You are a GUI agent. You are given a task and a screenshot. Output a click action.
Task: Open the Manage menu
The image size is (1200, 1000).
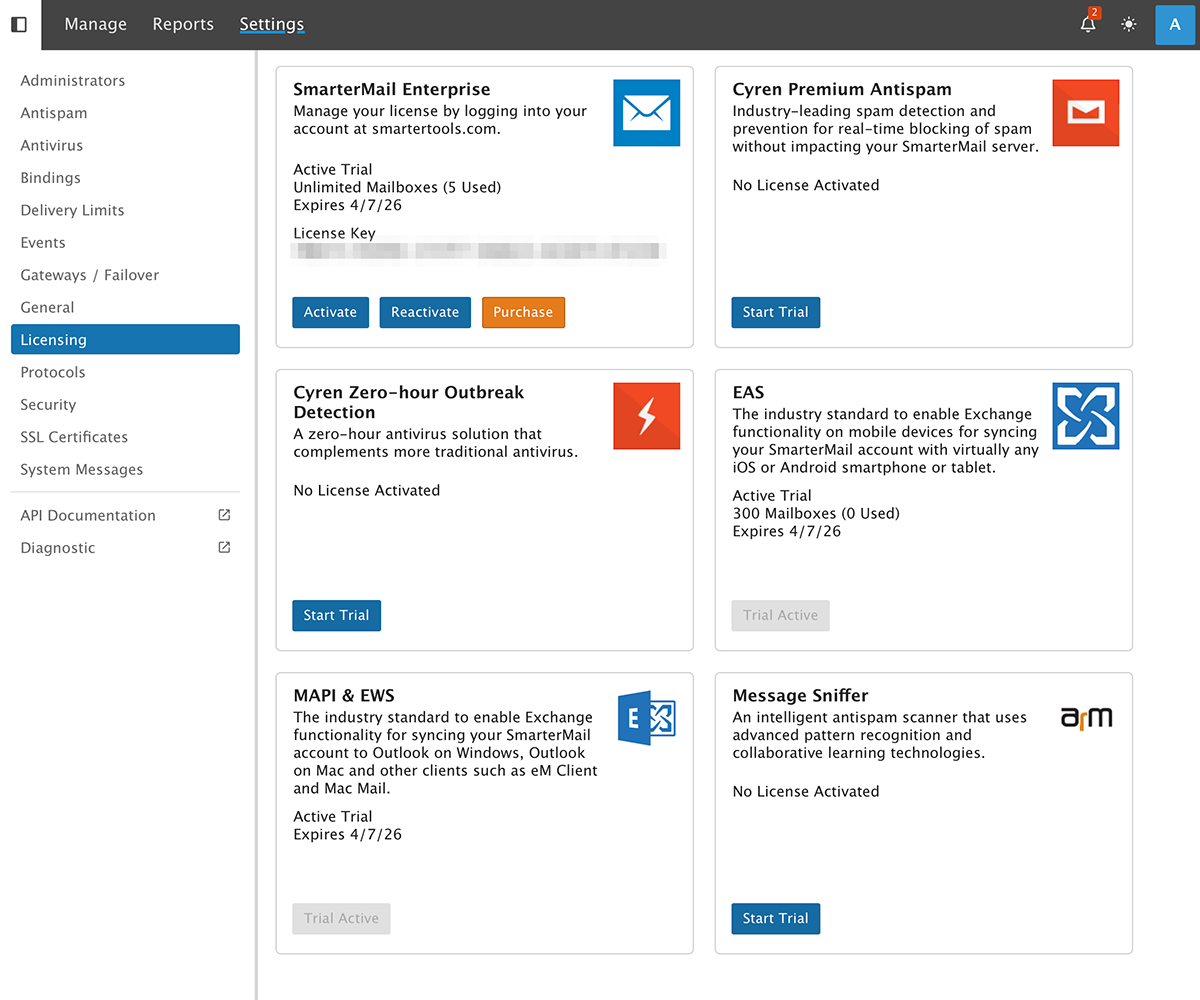pos(96,25)
